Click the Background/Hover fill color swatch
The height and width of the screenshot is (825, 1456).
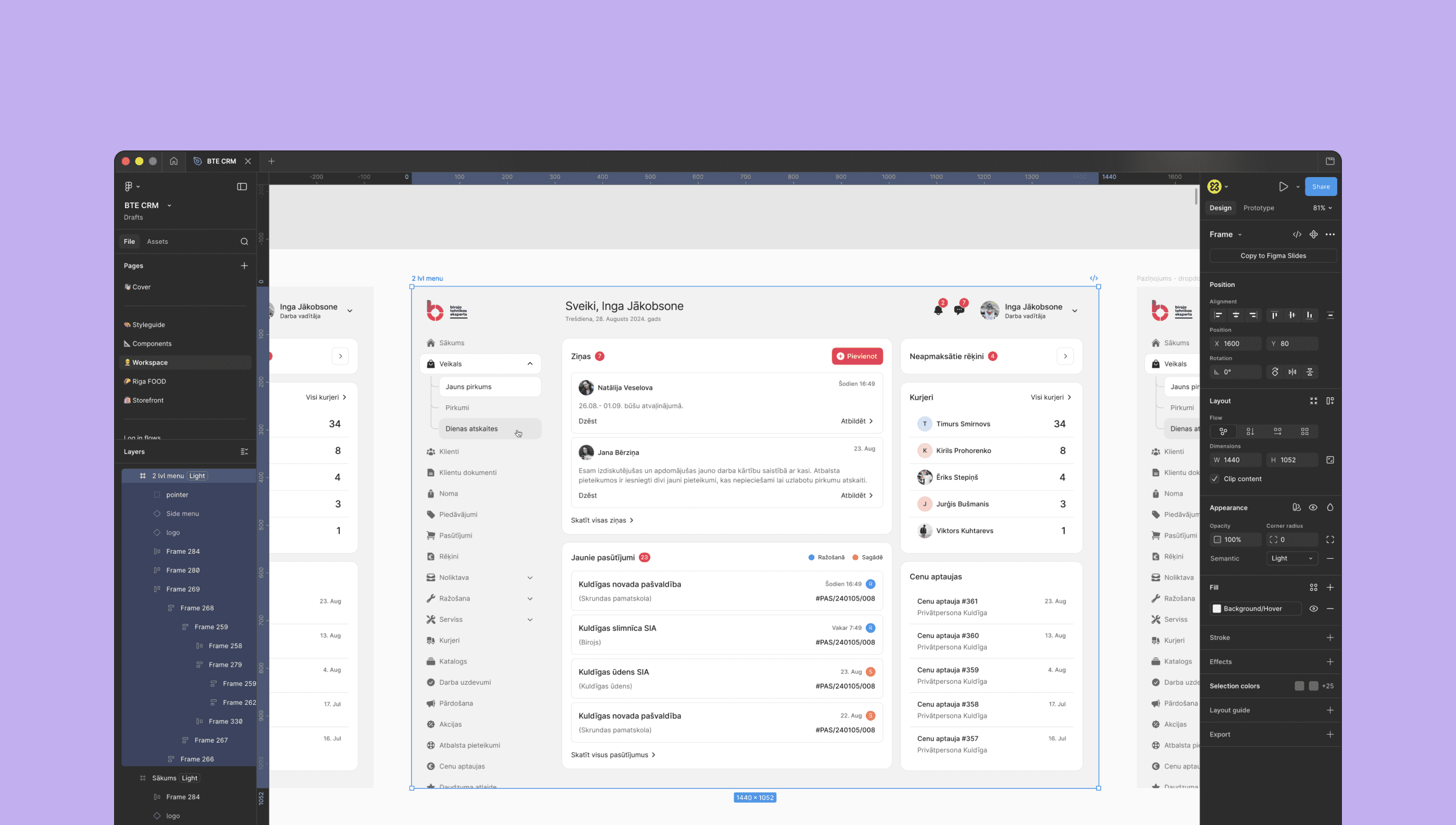click(x=1217, y=609)
